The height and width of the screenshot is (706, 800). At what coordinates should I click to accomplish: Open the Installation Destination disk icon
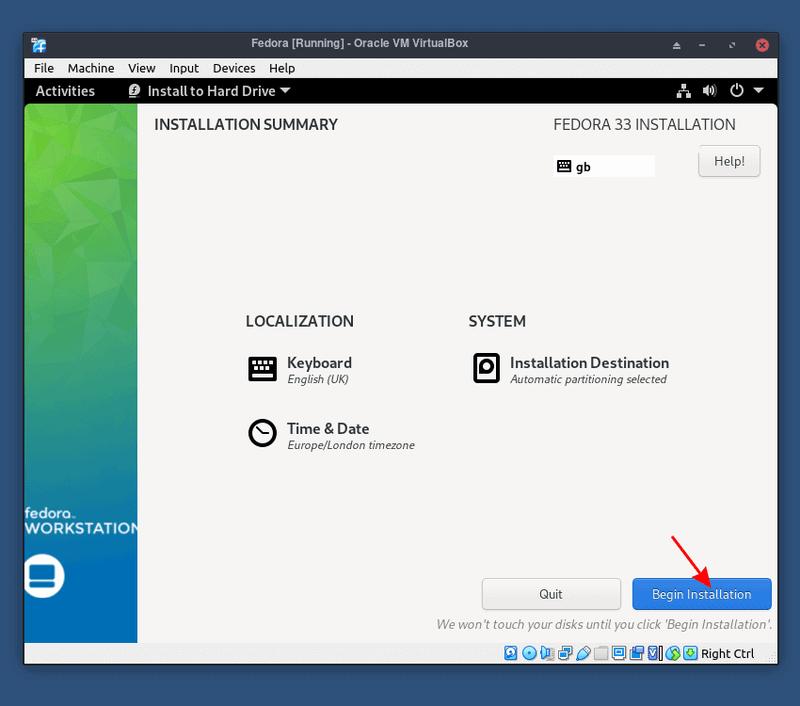click(x=486, y=367)
